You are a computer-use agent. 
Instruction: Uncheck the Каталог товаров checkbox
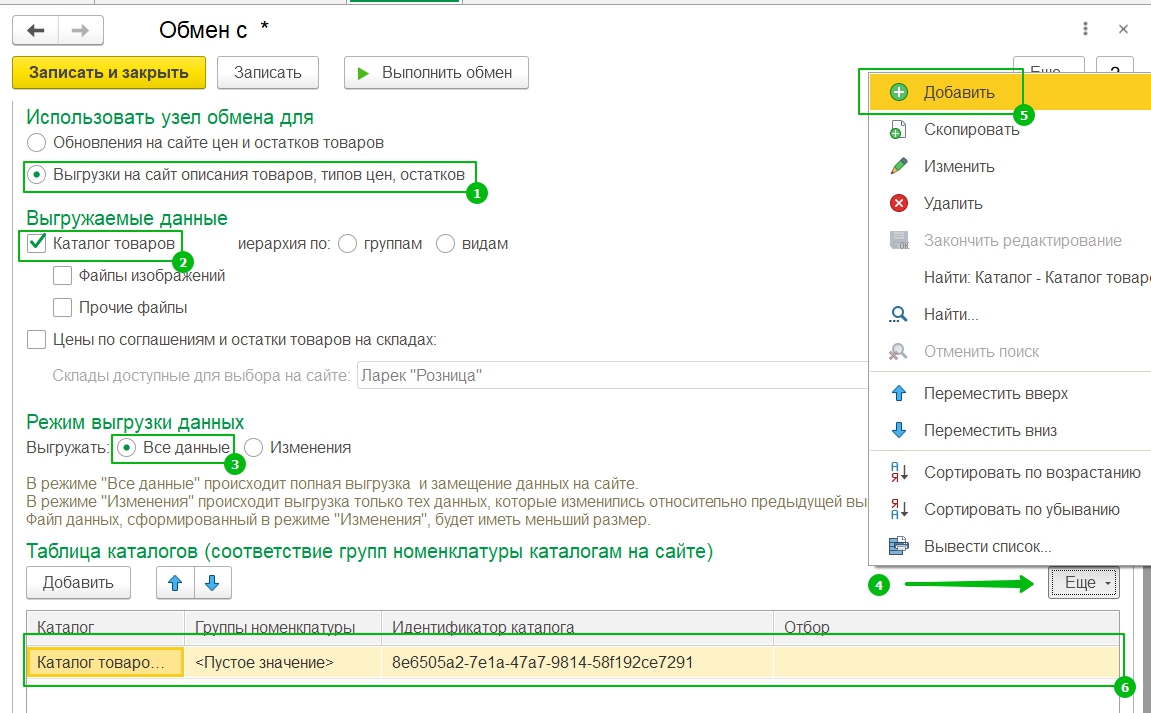[38, 243]
